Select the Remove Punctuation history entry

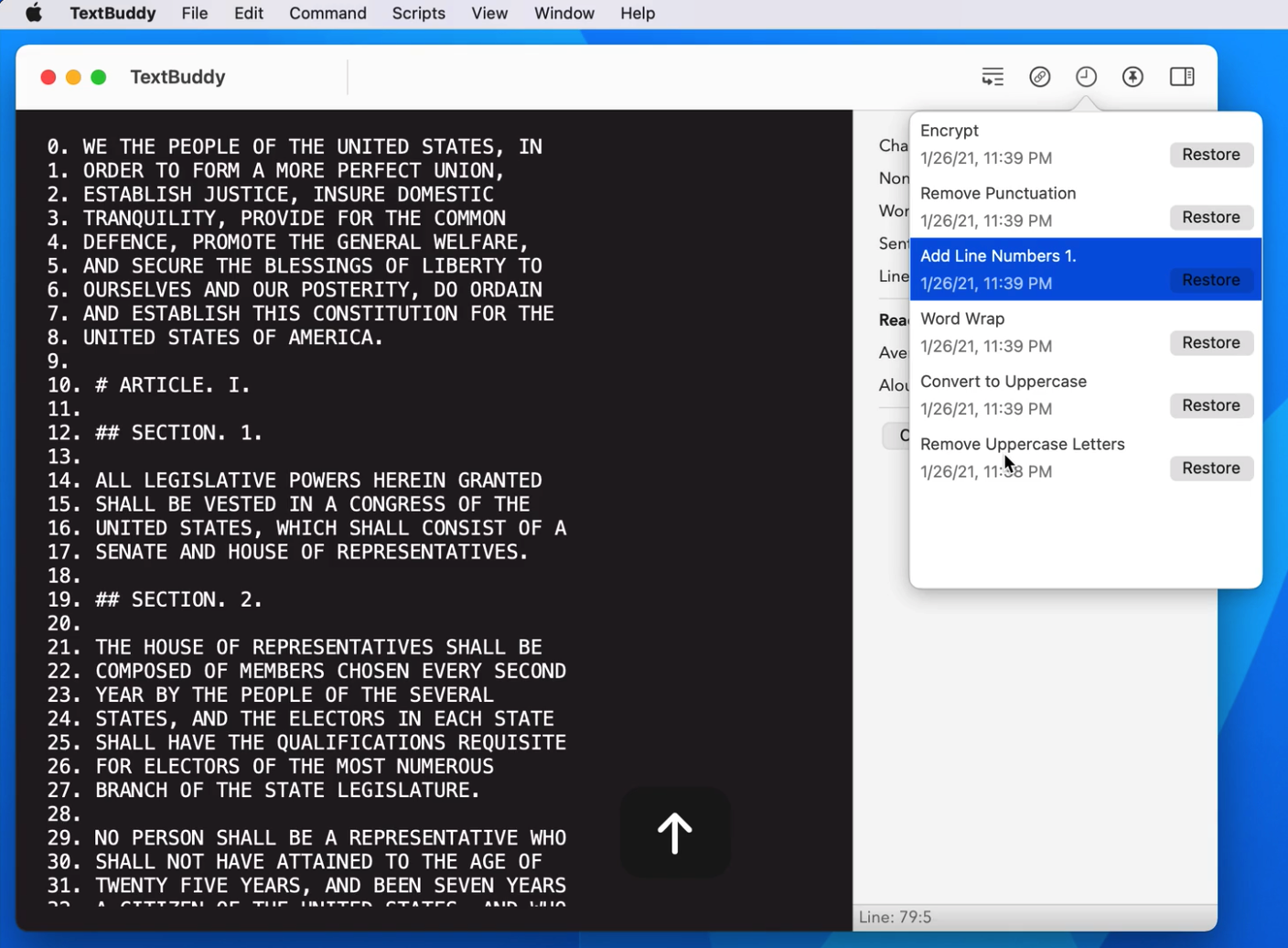click(998, 193)
